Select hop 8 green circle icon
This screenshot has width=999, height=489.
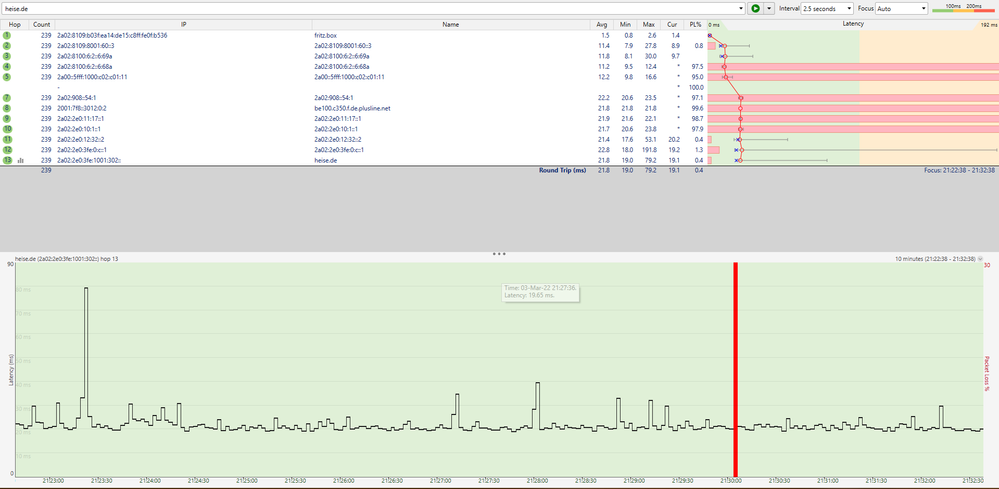(x=7, y=108)
